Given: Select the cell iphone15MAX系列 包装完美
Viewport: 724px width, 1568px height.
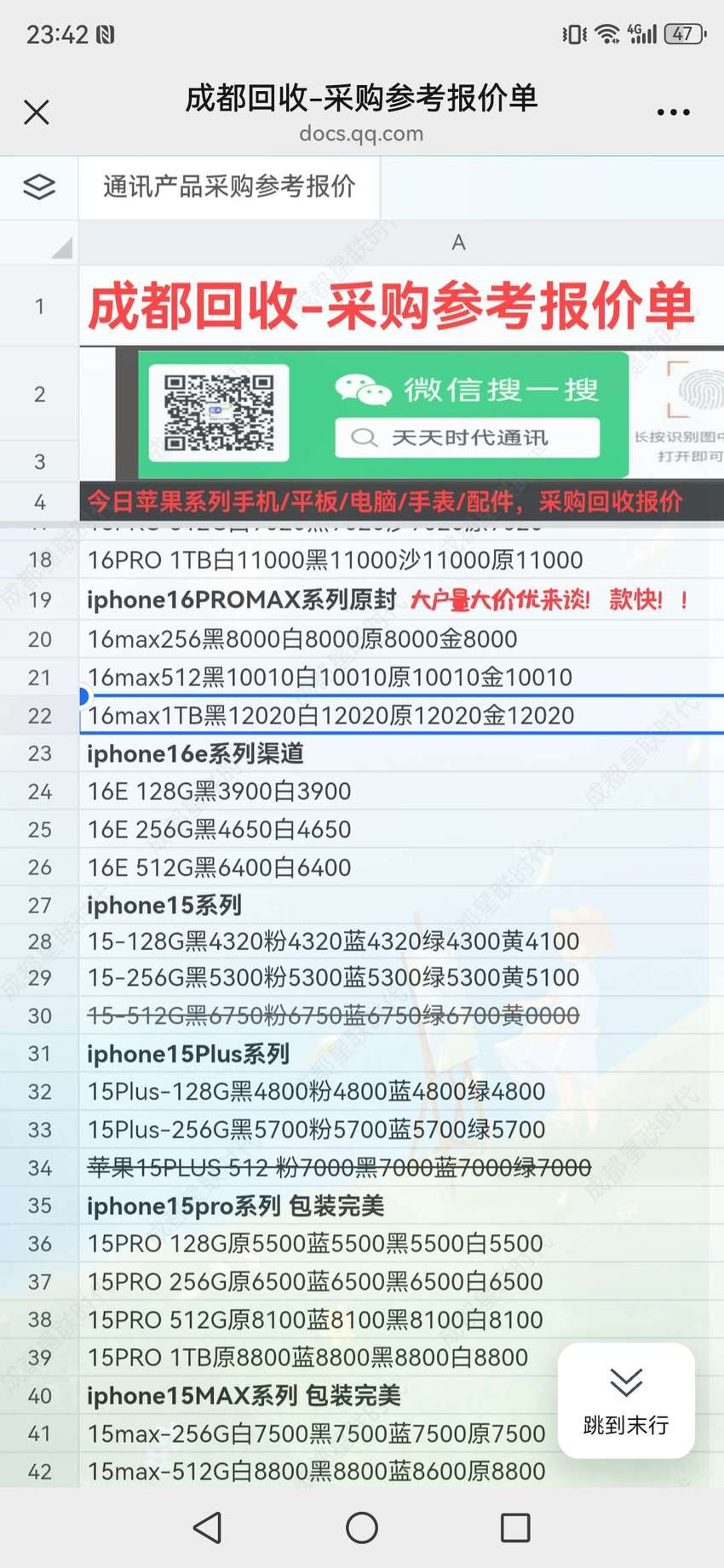Looking at the screenshot, I should tap(401, 1396).
